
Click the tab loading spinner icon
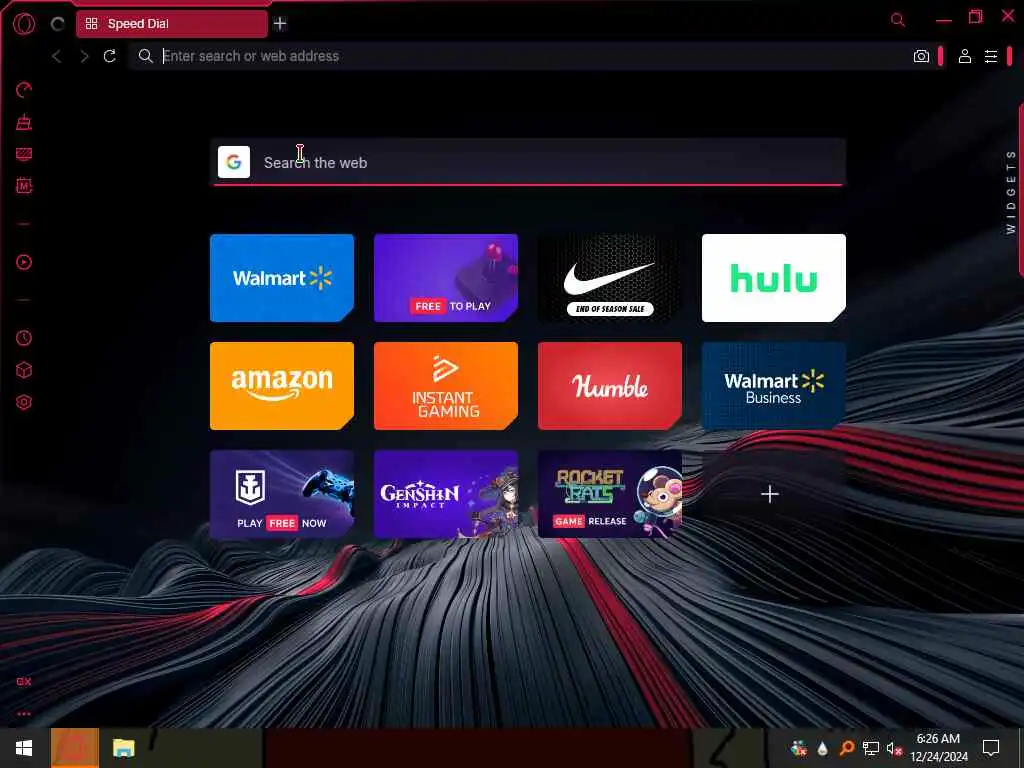(57, 24)
